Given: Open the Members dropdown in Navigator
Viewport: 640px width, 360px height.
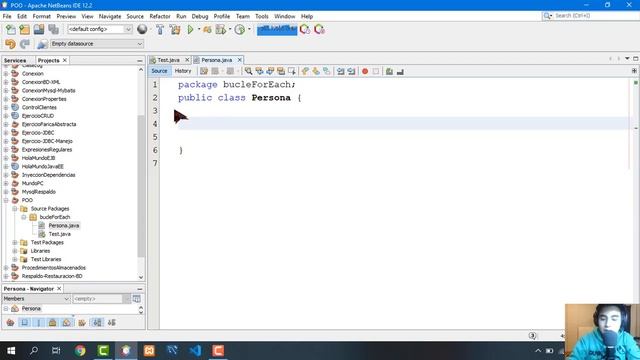Looking at the screenshot, I should 66,299.
